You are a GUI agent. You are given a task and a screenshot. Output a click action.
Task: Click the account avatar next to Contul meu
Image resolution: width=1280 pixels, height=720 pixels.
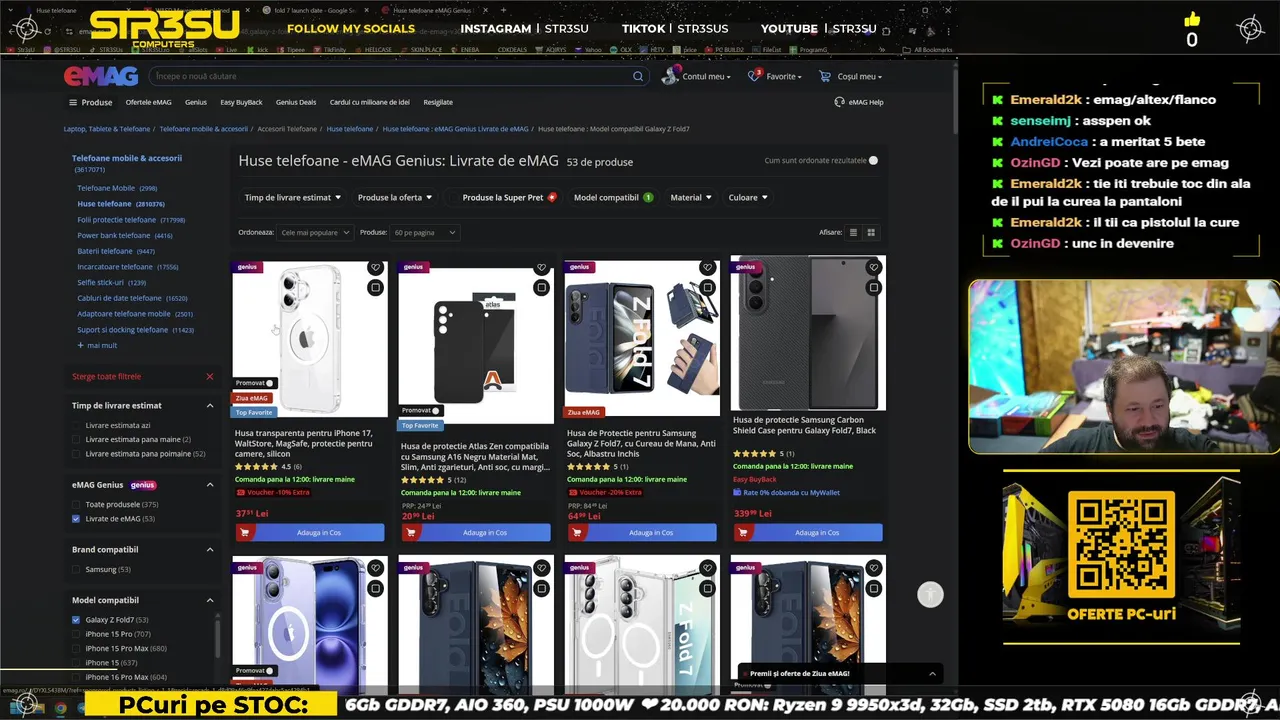click(x=670, y=76)
